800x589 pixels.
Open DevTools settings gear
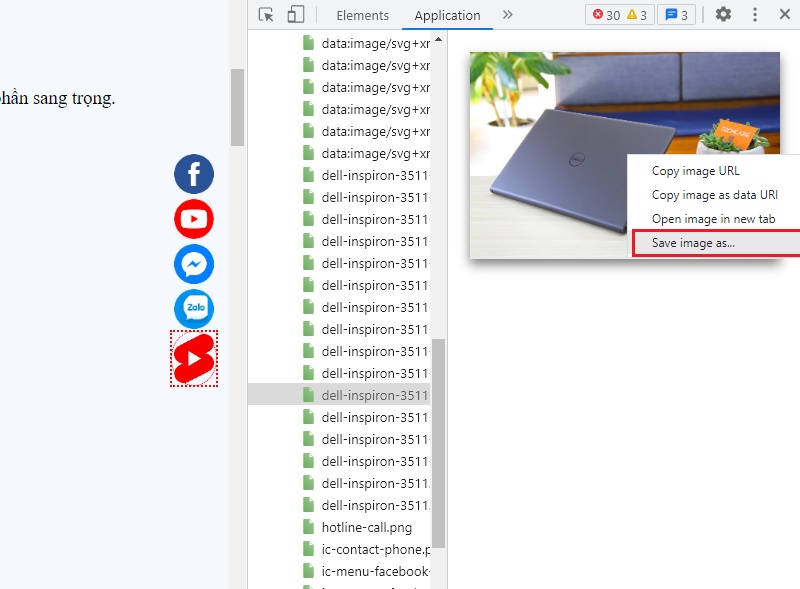(723, 15)
